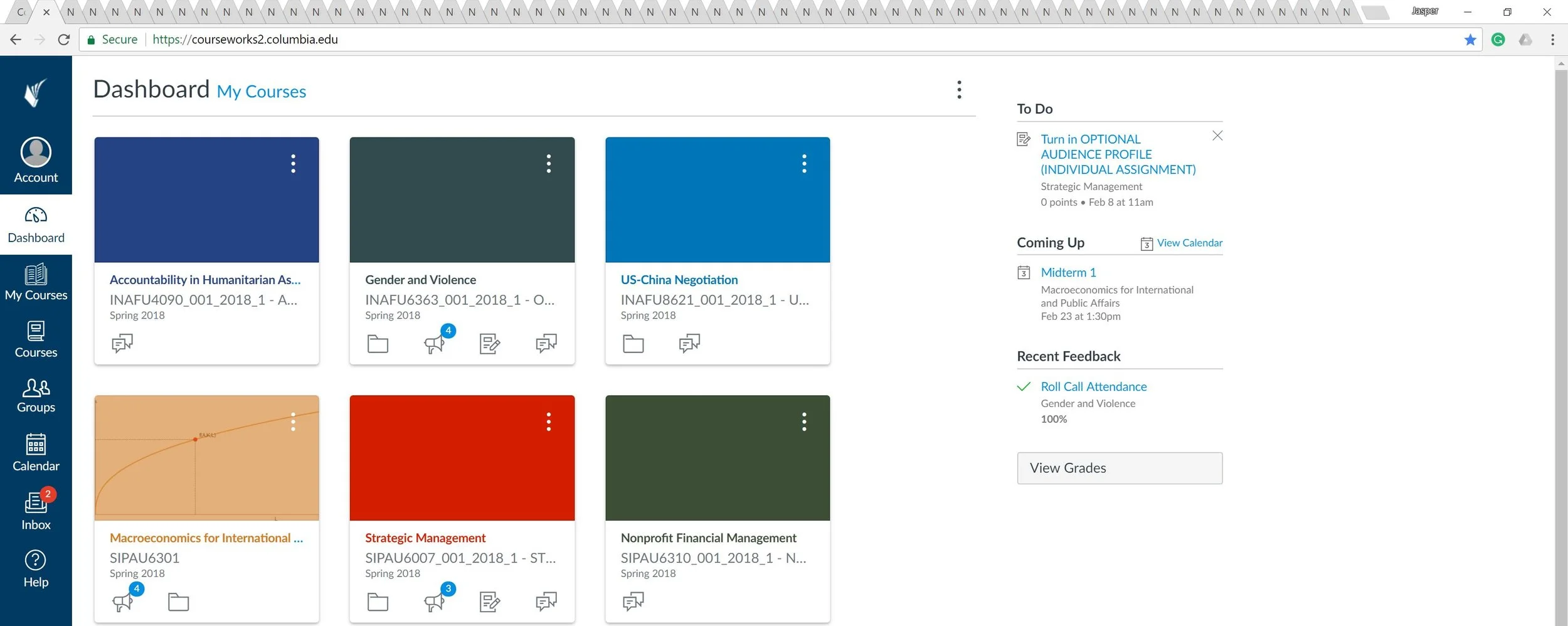Open options menu on Nonprofit Financial Management card
Screen dimensions: 1568x626
point(804,422)
